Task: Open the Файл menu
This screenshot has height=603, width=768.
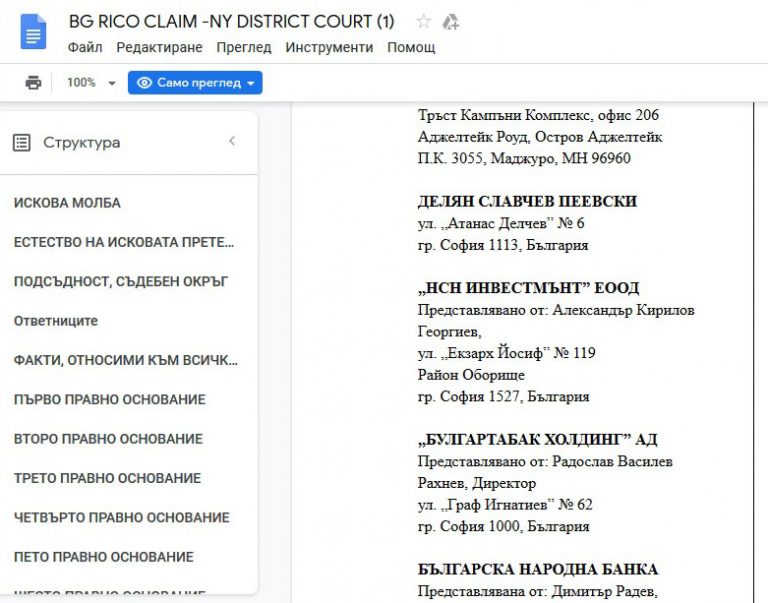Action: click(x=85, y=47)
